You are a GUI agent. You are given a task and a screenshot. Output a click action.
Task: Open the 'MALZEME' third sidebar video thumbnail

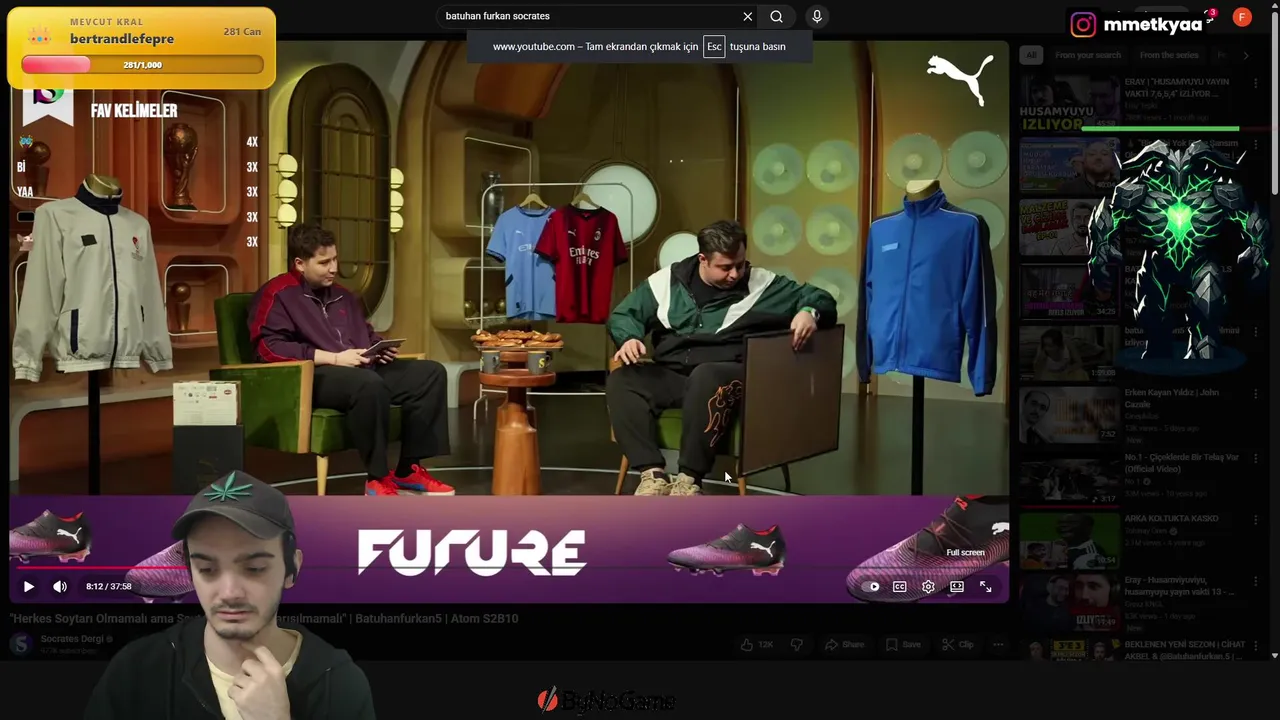tap(1069, 228)
